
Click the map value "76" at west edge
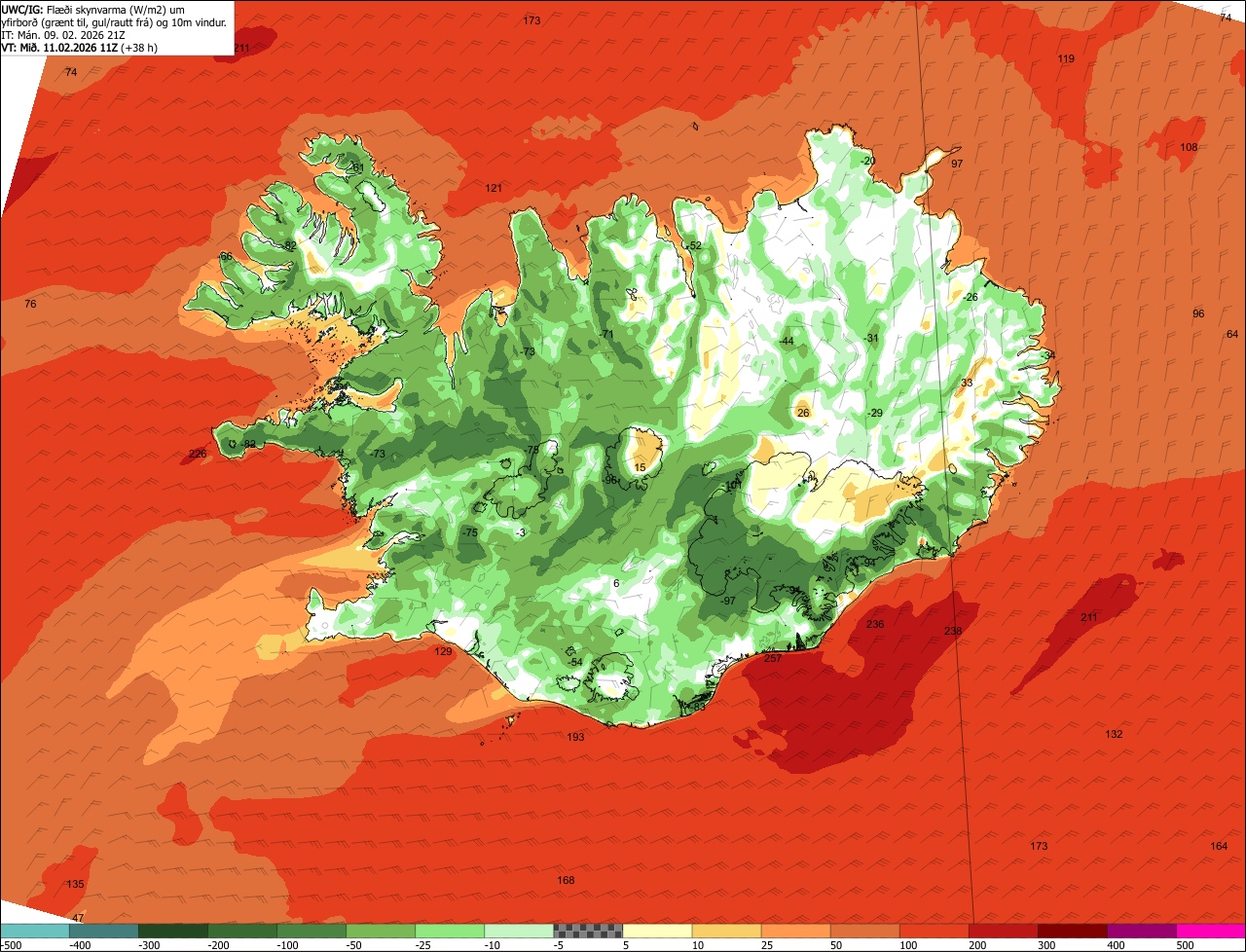(30, 305)
